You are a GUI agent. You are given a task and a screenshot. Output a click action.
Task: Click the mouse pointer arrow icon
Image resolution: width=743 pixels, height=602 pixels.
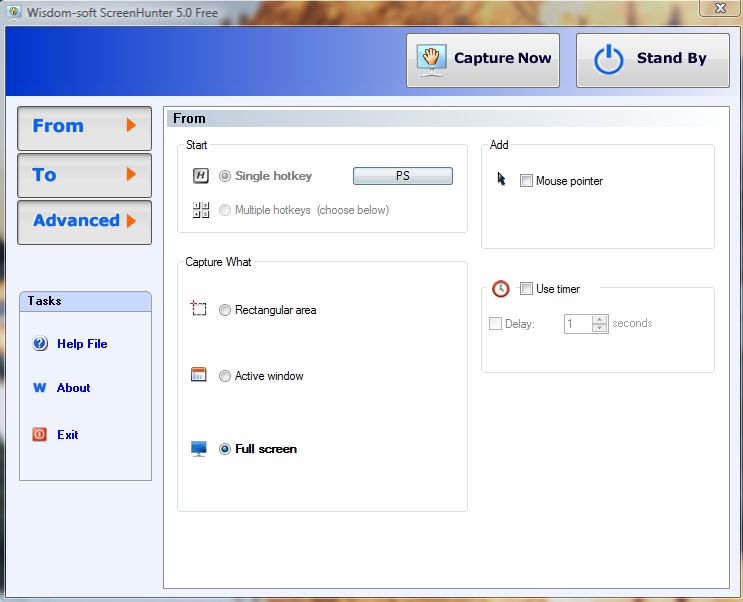[501, 179]
